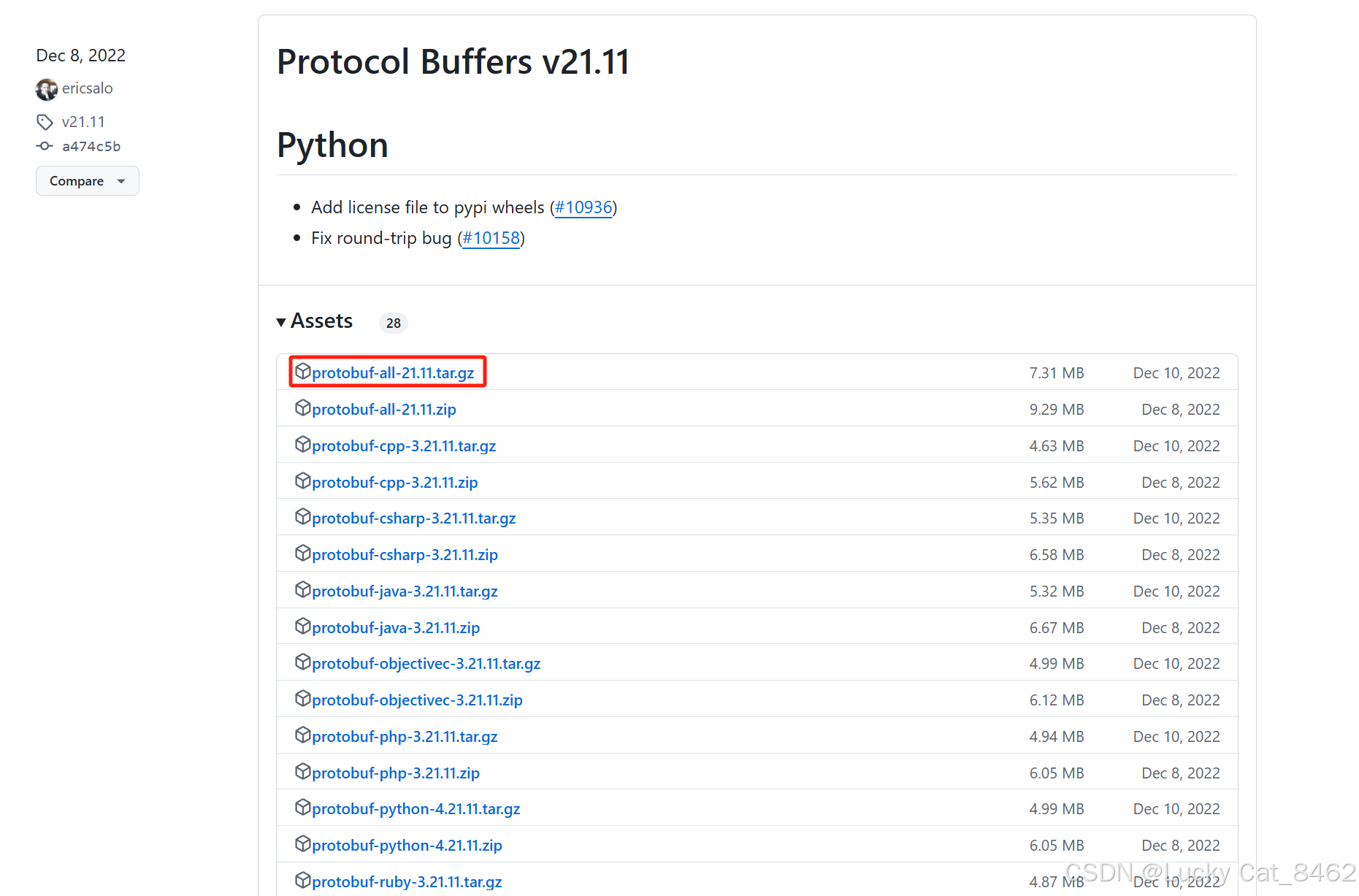The width and height of the screenshot is (1359, 896).
Task: Click the commit icon next to a474c5b
Action: tap(45, 146)
